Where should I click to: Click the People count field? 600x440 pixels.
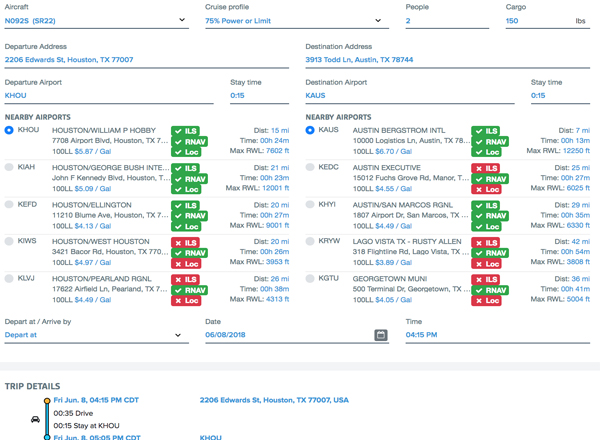pos(446,20)
